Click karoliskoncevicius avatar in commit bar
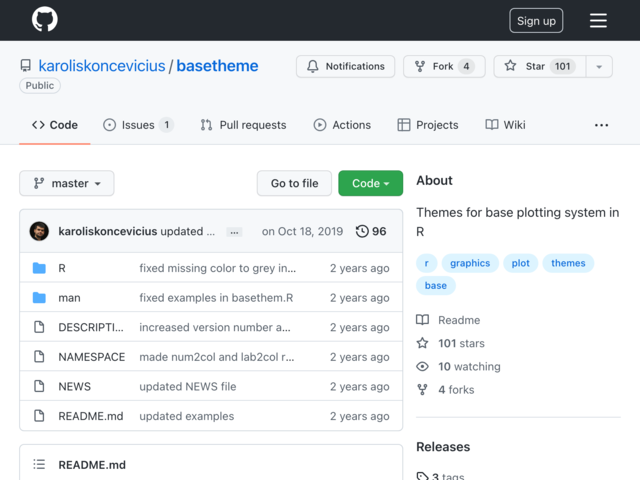 pyautogui.click(x=39, y=231)
